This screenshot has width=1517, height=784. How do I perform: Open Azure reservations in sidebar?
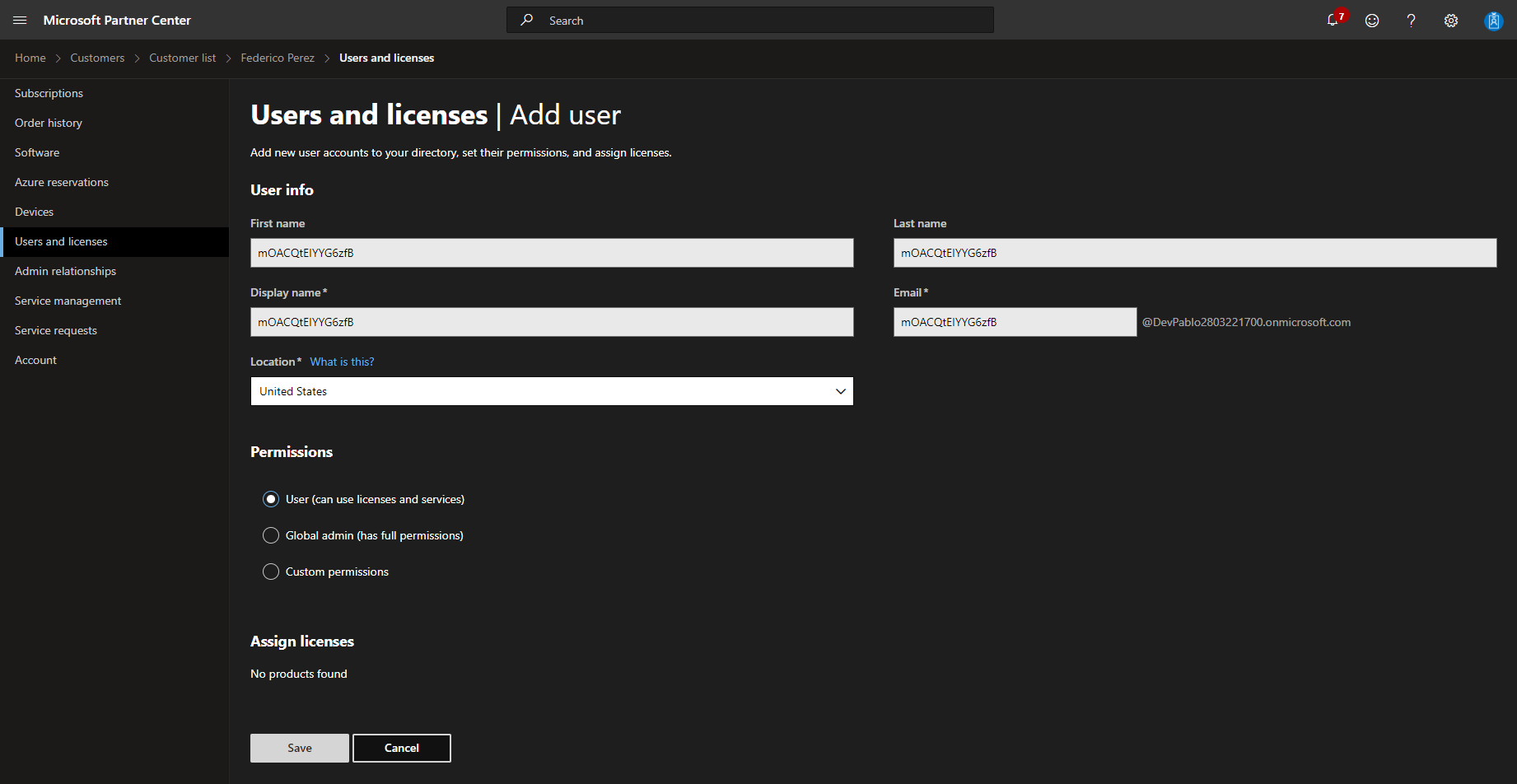pyautogui.click(x=114, y=182)
